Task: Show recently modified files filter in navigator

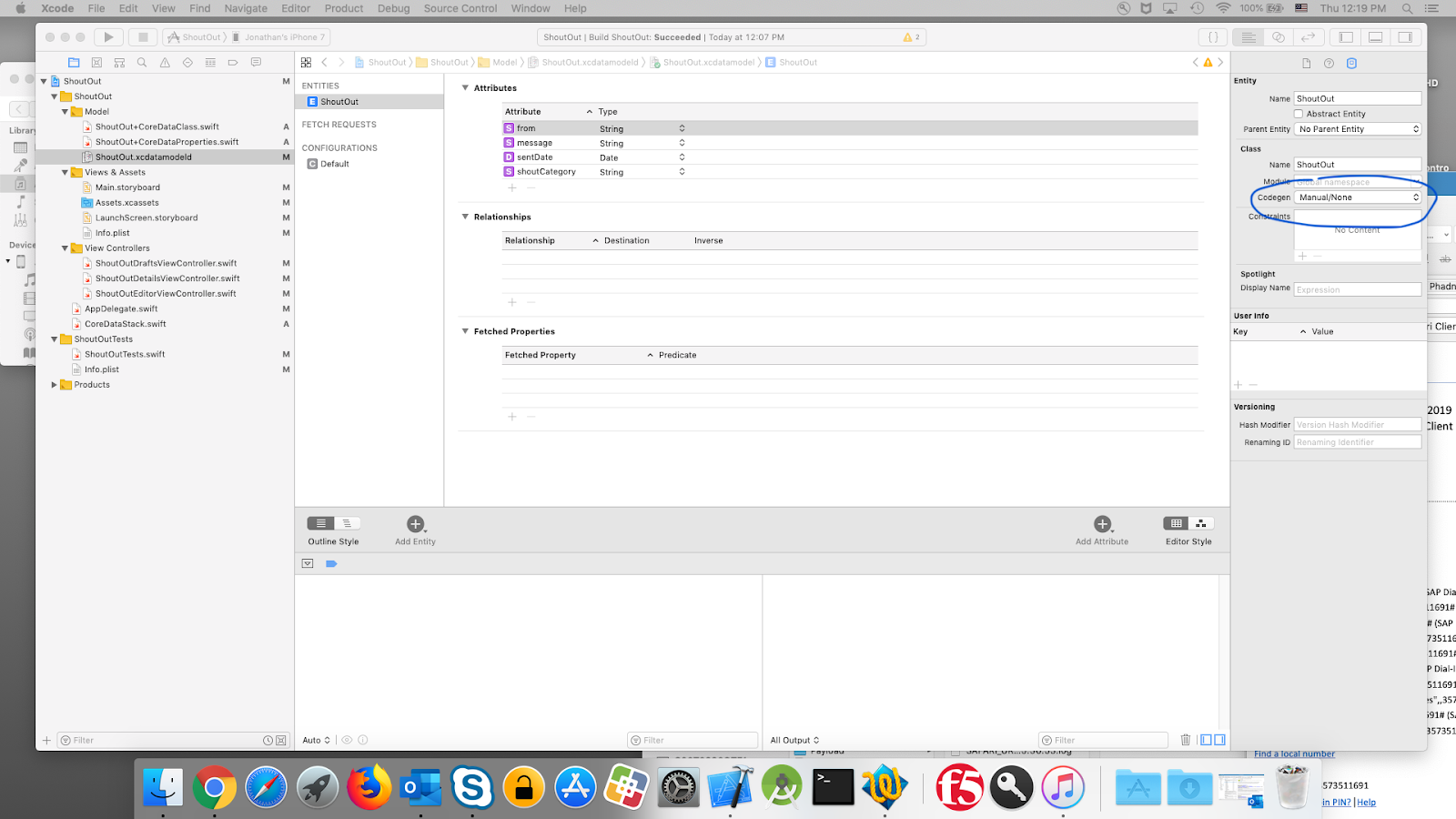Action: click(268, 741)
